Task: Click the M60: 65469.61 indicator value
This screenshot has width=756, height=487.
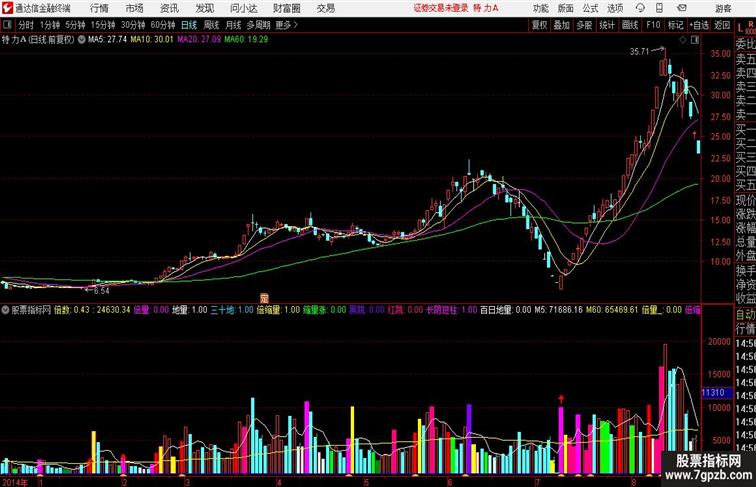Action: [x=612, y=310]
